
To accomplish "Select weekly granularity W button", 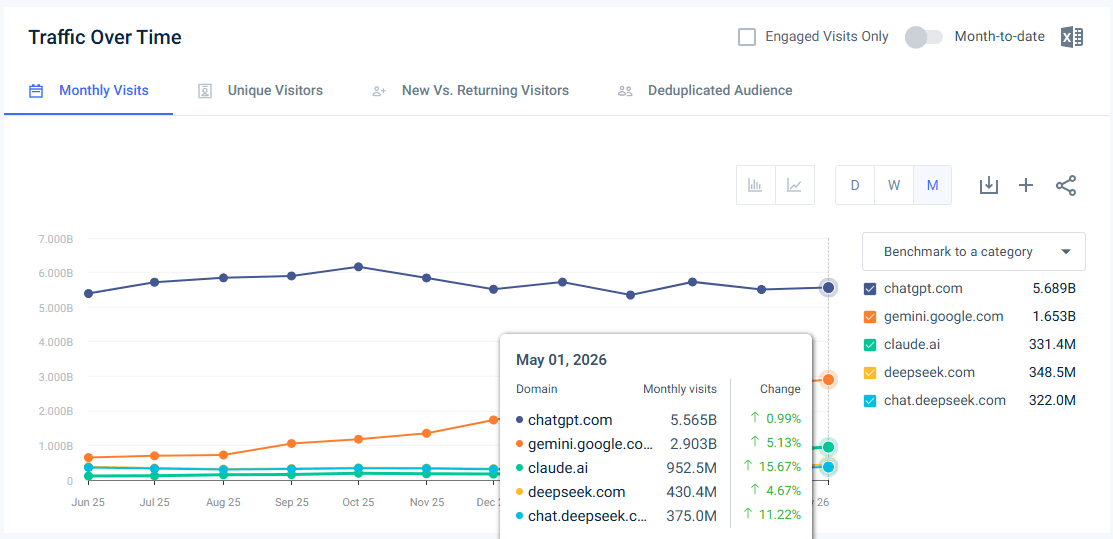I will click(894, 185).
